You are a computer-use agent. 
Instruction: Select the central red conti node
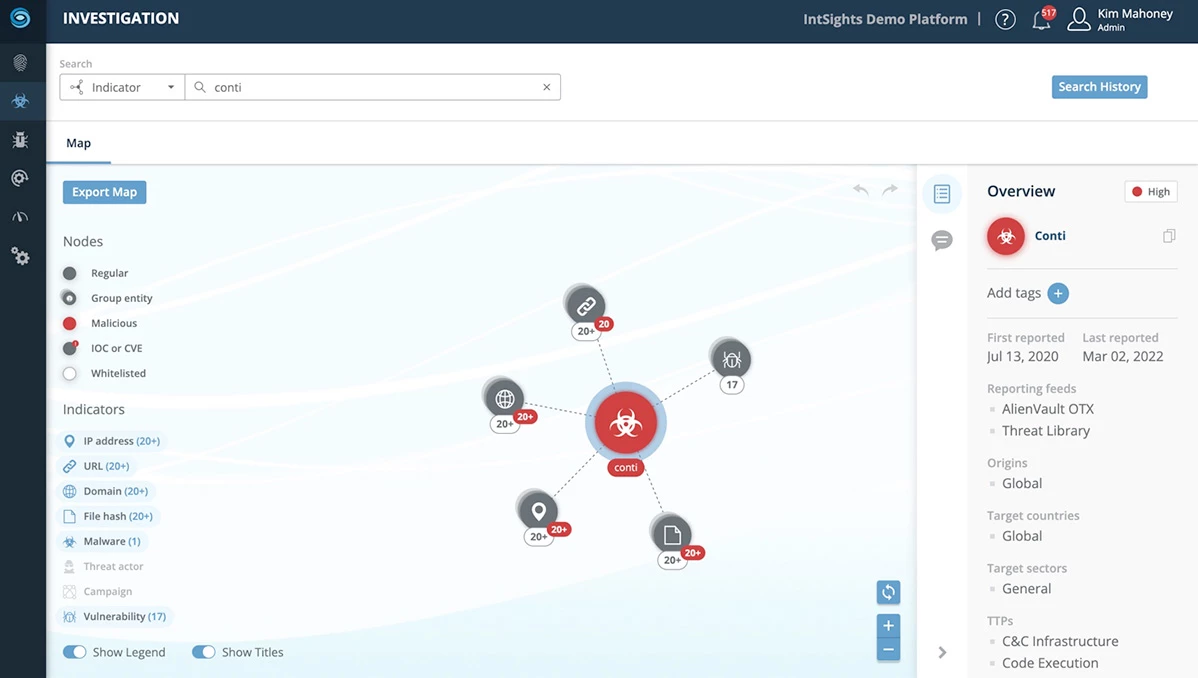click(626, 423)
